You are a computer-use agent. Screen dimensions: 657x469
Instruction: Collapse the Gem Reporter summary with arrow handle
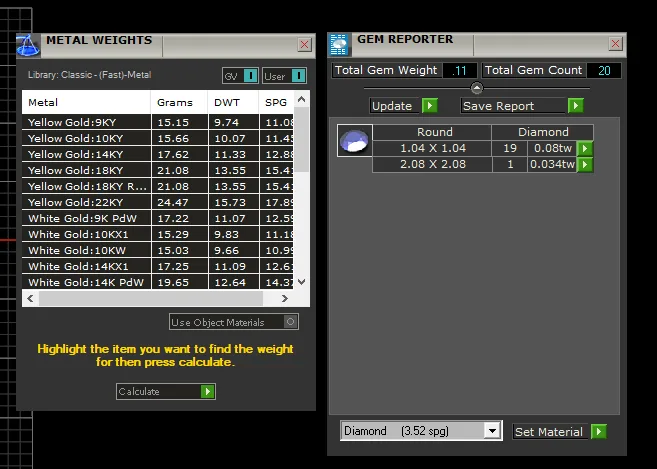click(477, 88)
